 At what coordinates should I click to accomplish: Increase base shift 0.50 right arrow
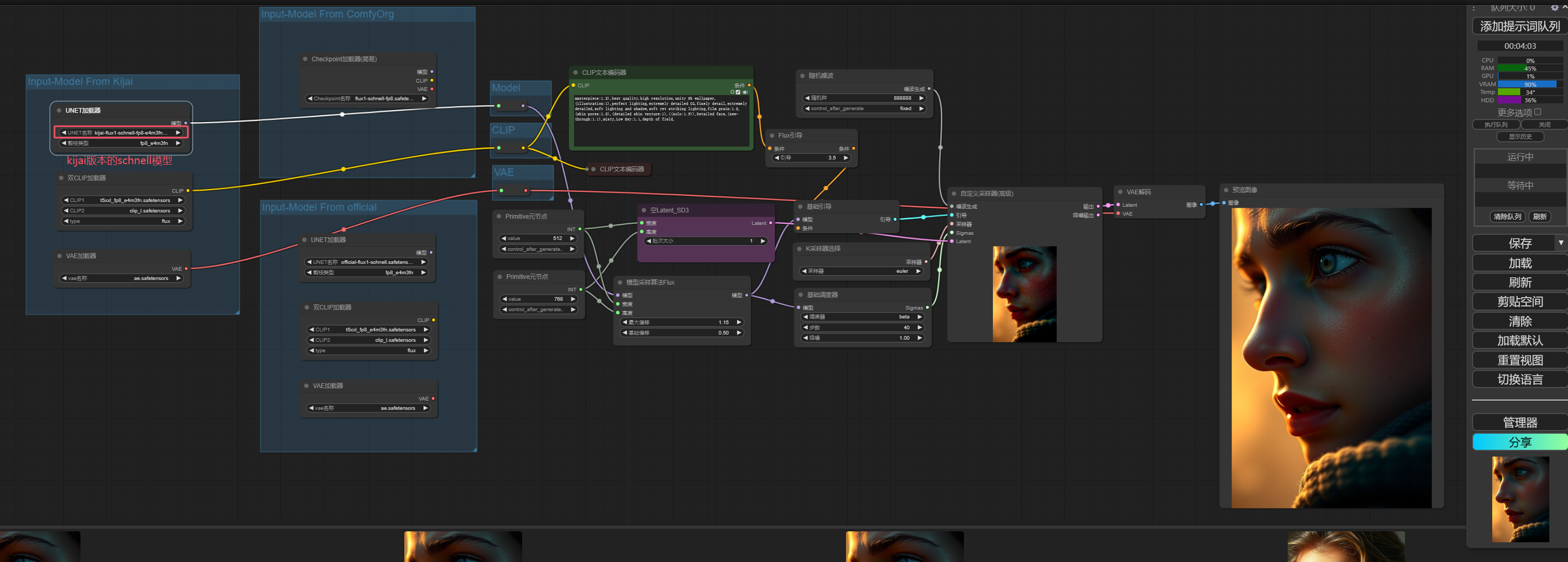pos(739,333)
